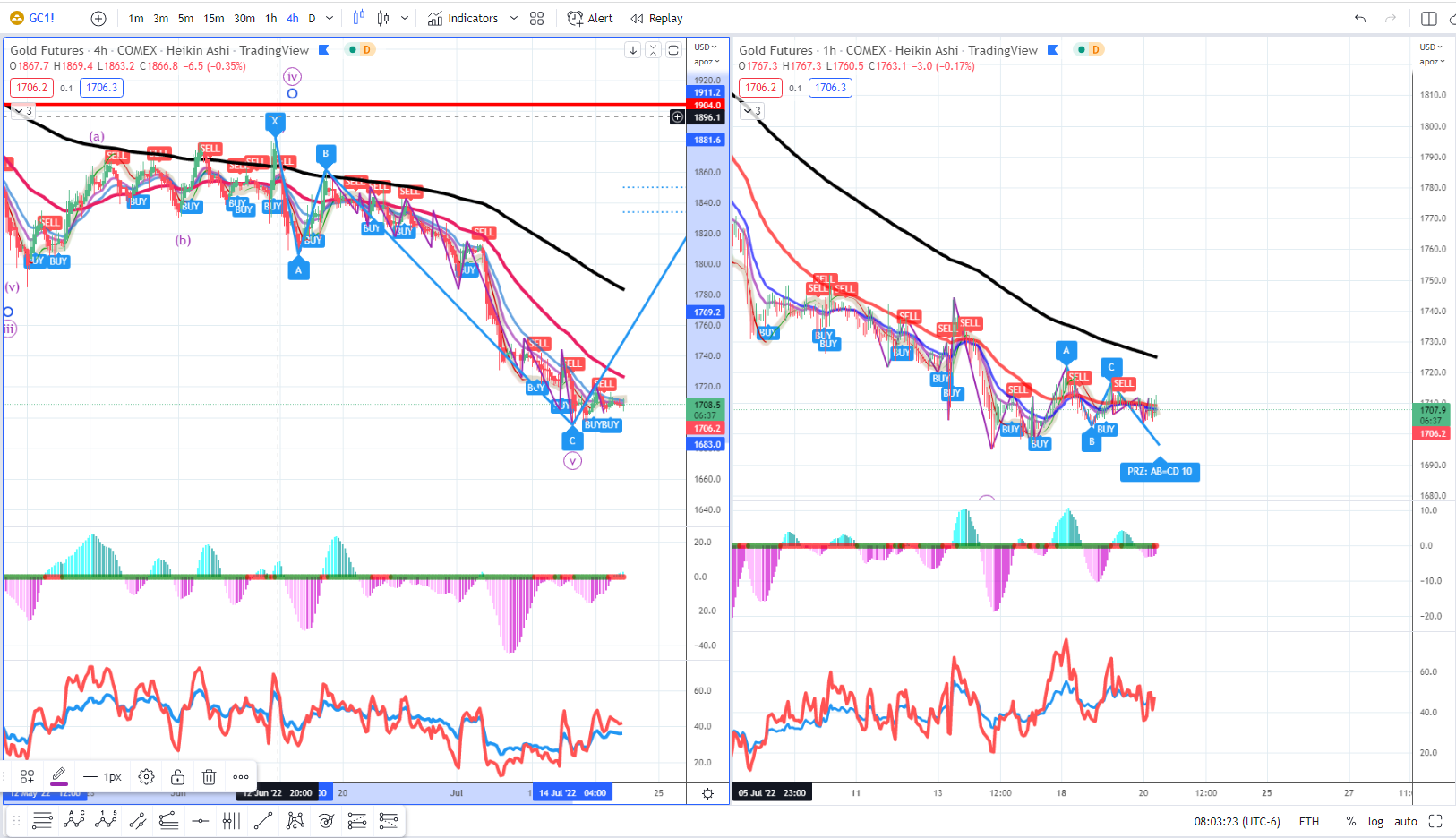Change line color via purple pencil swatch
The height and width of the screenshot is (838, 1456).
pos(59,777)
